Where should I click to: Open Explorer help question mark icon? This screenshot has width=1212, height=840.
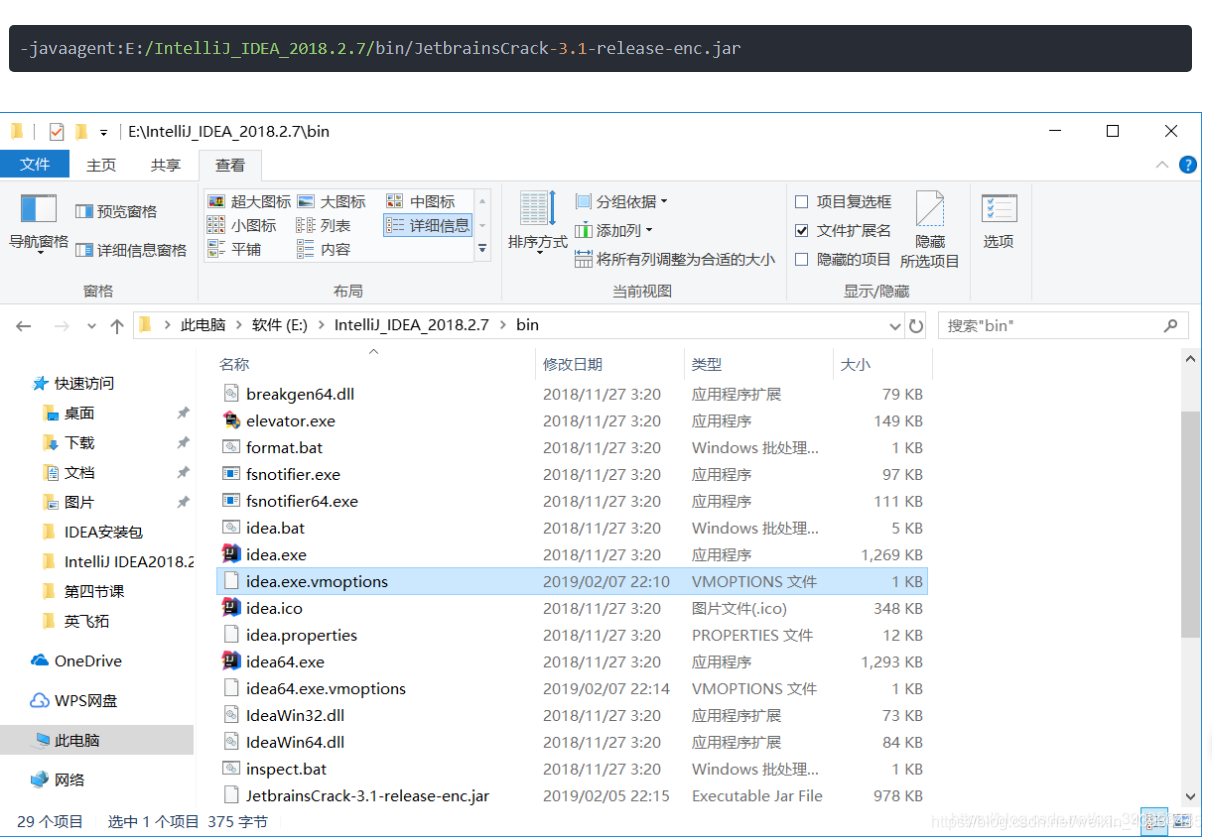coord(1188,165)
